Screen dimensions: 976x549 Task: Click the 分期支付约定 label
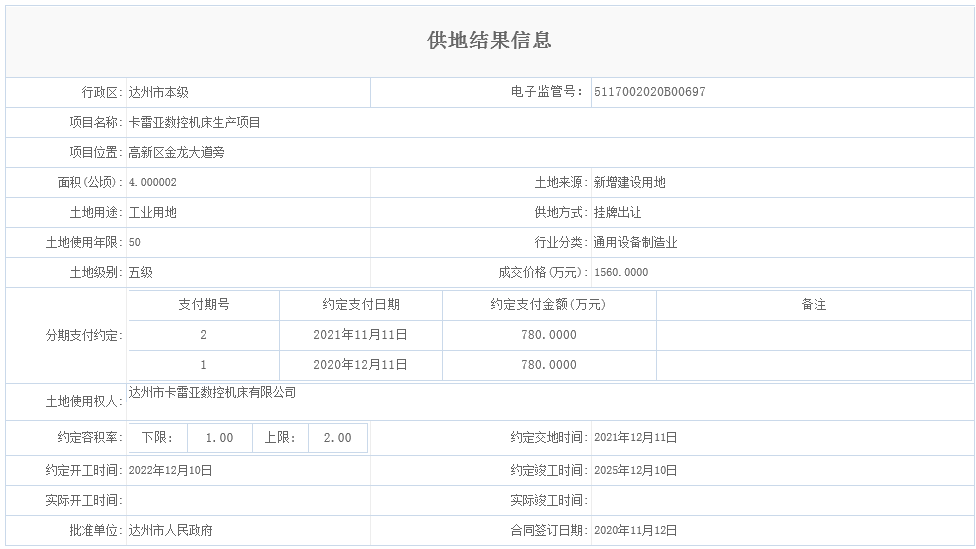pos(83,336)
